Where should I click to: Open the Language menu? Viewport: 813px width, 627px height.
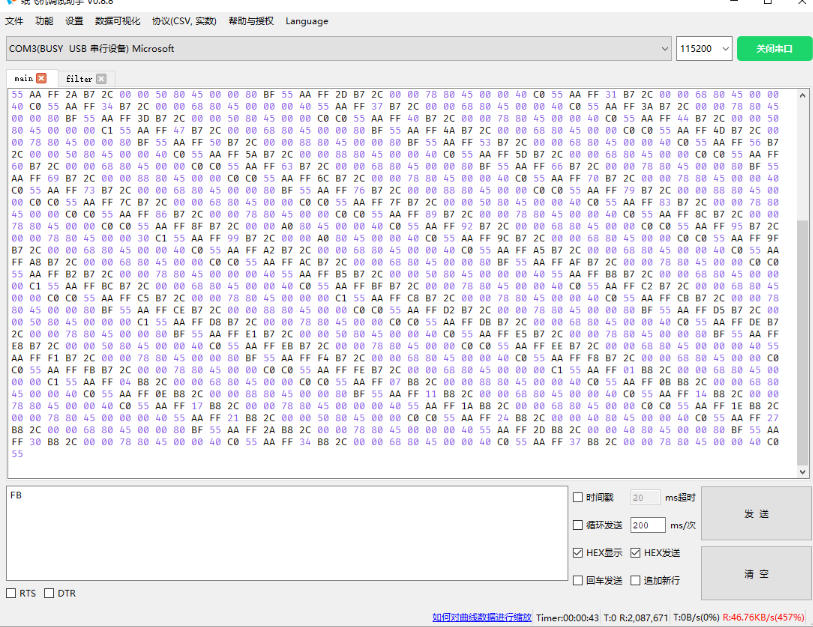click(306, 21)
